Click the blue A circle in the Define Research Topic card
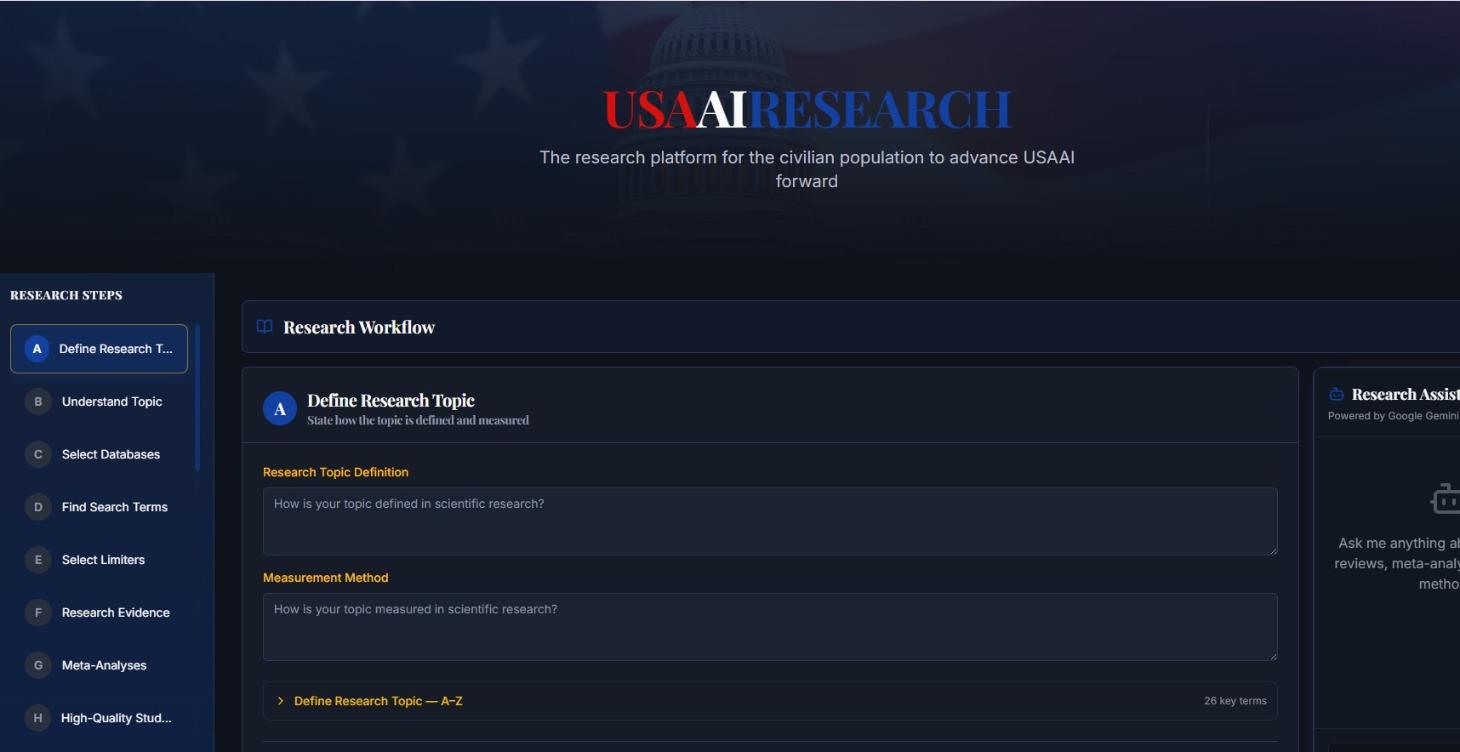This screenshot has width=1460, height=752. (x=280, y=407)
